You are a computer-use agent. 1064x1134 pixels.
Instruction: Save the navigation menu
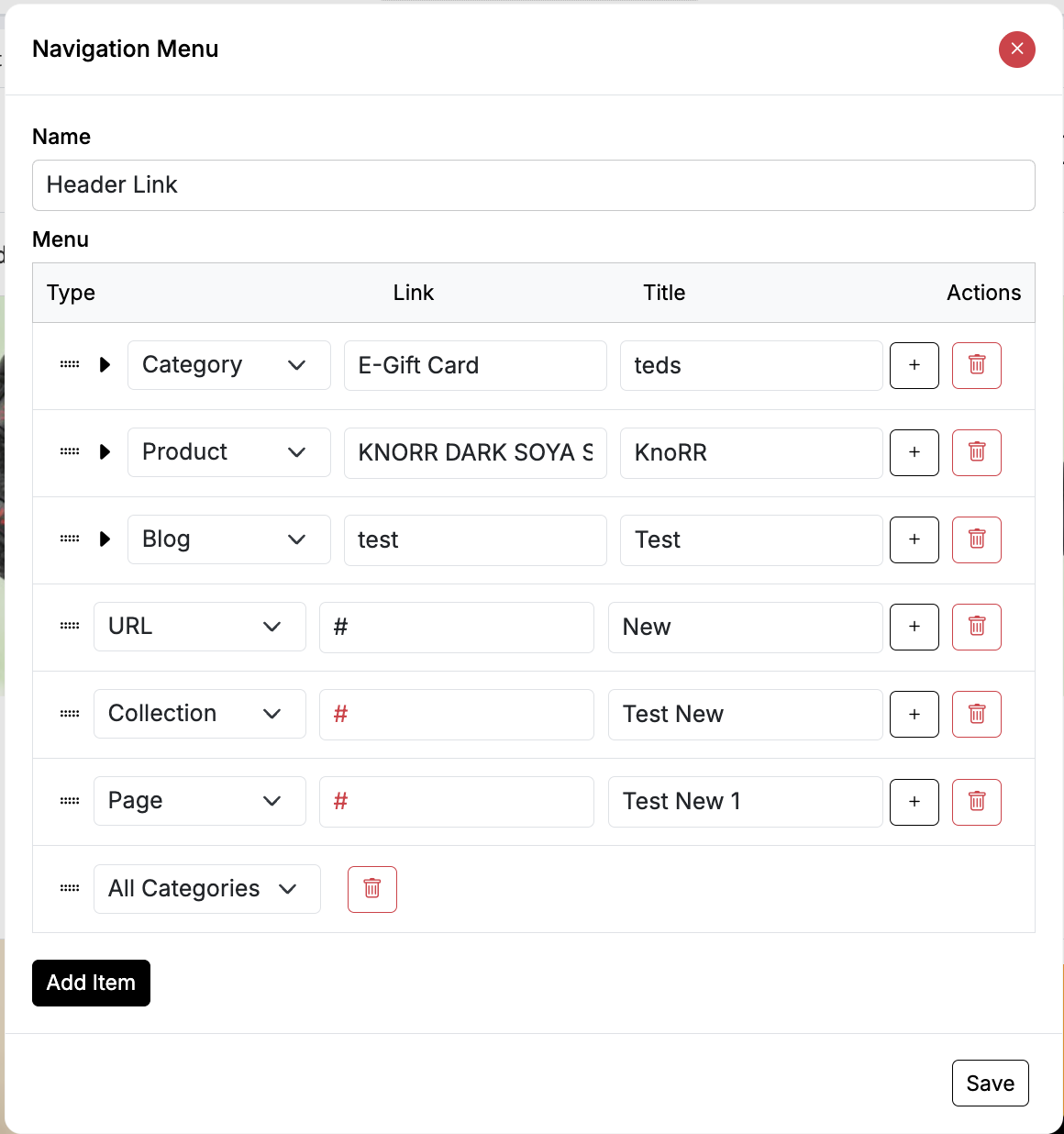[x=990, y=1084]
